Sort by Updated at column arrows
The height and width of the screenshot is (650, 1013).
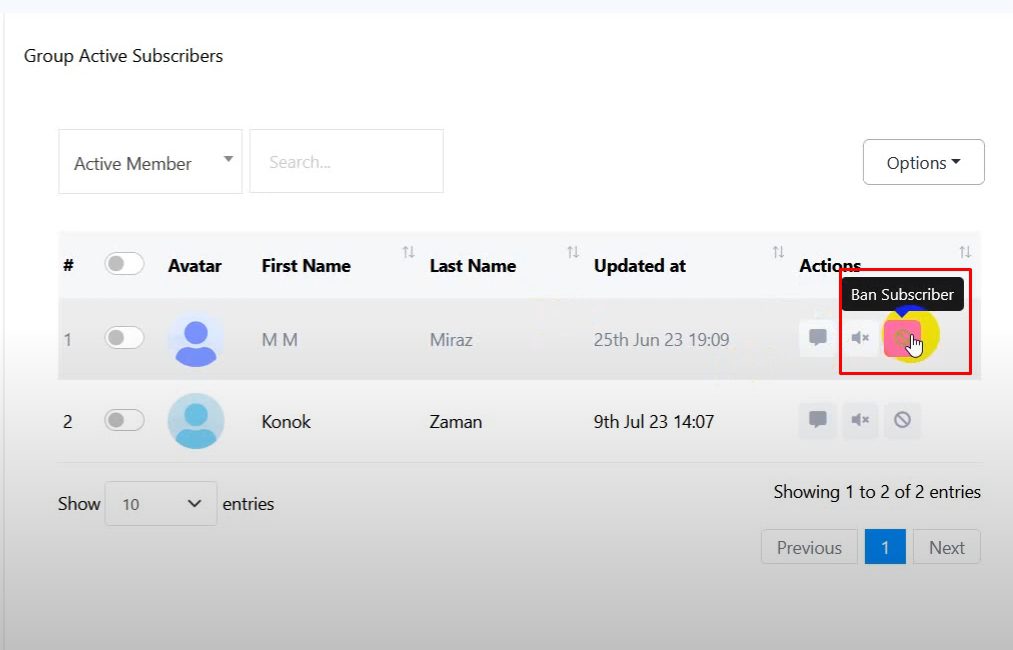pyautogui.click(x=777, y=253)
